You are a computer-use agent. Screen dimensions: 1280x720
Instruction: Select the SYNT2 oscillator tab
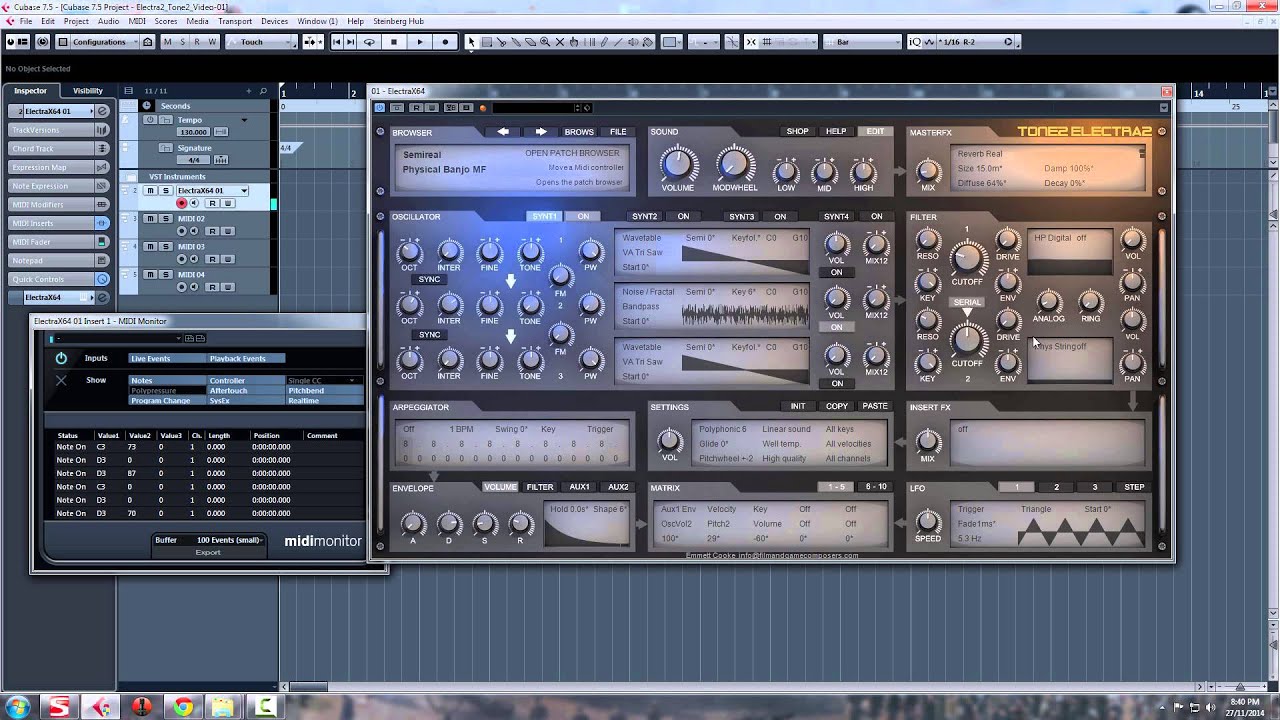pos(645,216)
